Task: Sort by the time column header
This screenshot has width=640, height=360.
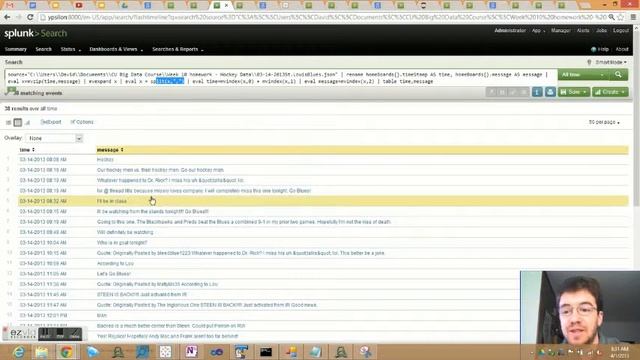Action: point(27,150)
